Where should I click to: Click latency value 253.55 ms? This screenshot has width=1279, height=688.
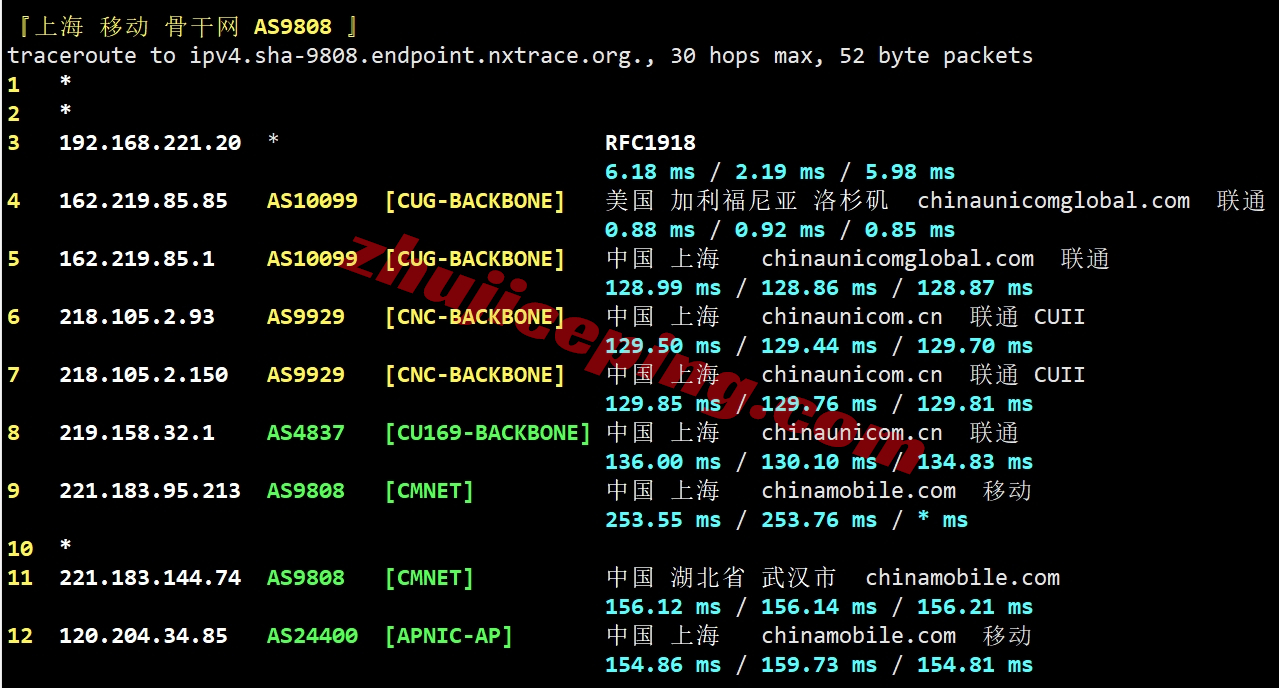(663, 520)
